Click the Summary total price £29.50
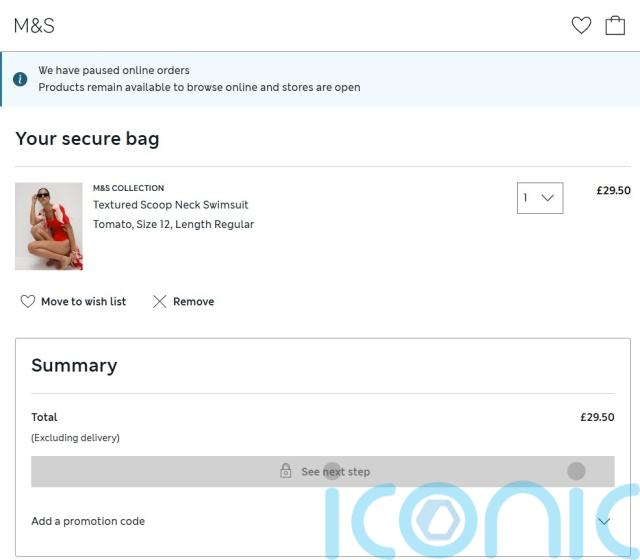 [x=597, y=417]
